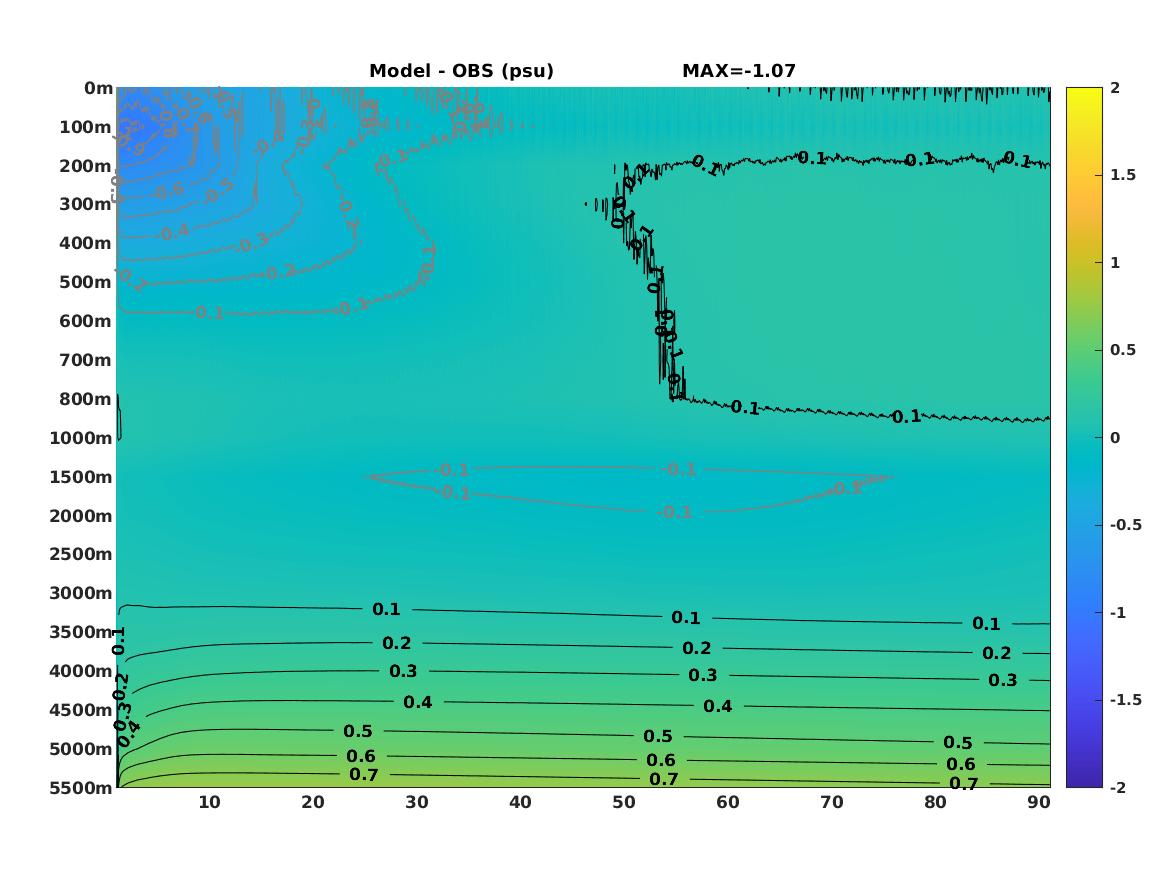Pick the "4500m" depth axis label
Image resolution: width=1167 pixels, height=875 pixels.
pos(81,710)
